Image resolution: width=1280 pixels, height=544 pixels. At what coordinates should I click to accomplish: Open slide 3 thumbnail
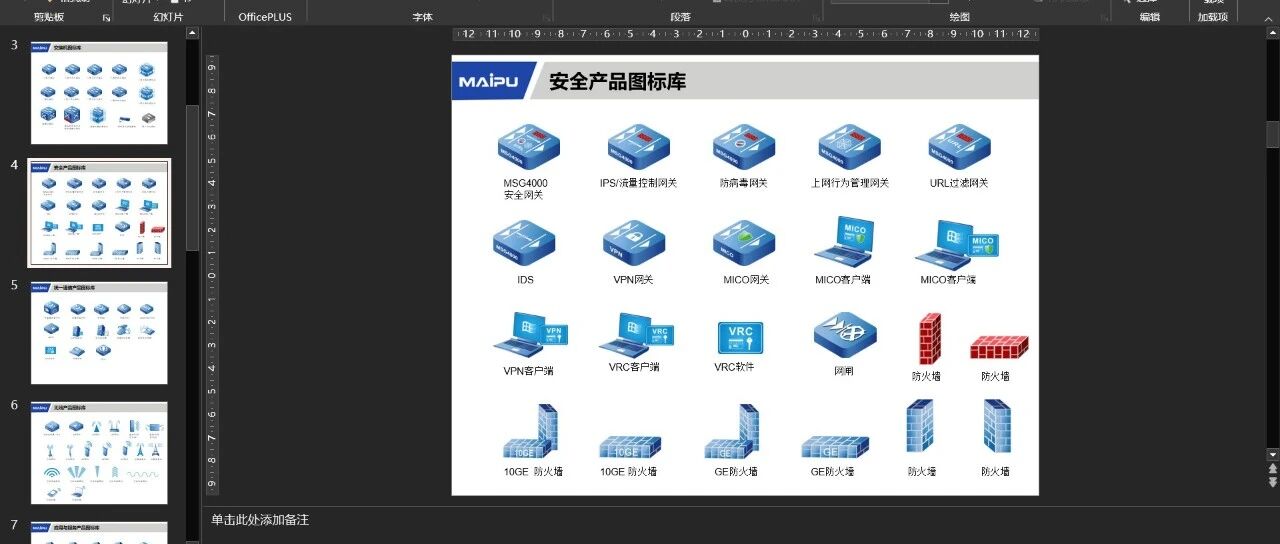pyautogui.click(x=99, y=93)
